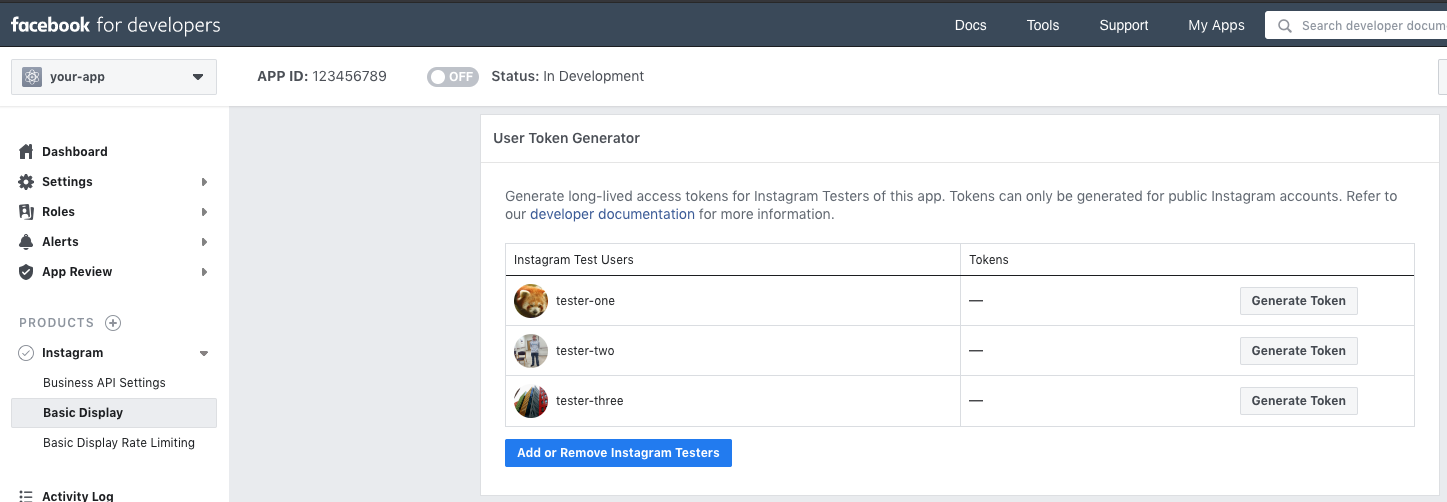Click the Dashboard home icon
Screen dimensions: 1447x502
[x=26, y=152]
